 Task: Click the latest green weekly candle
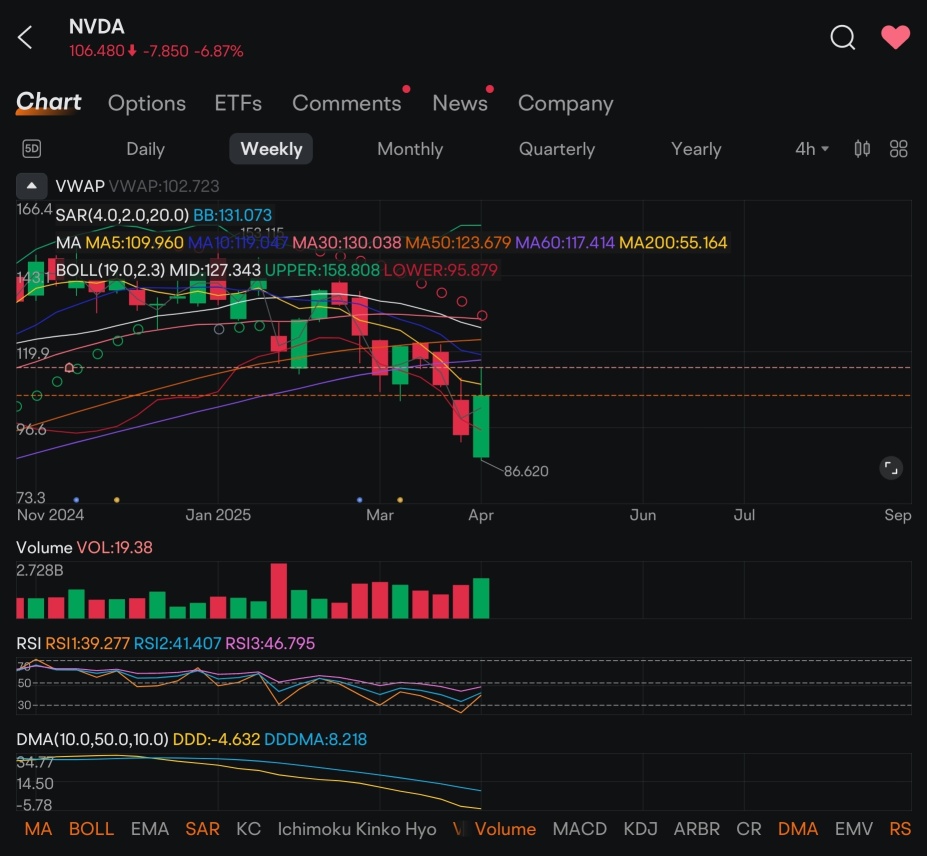[481, 426]
